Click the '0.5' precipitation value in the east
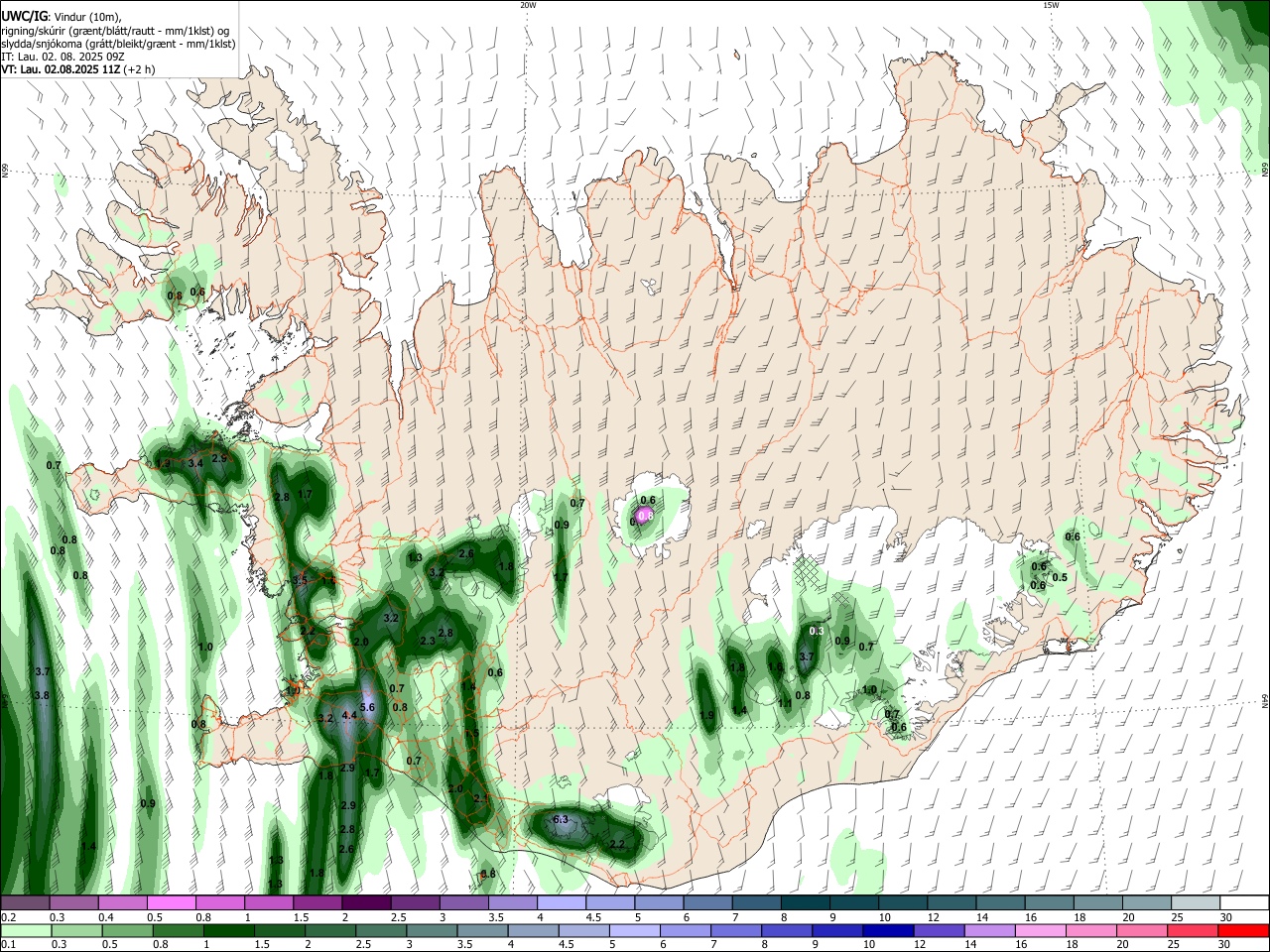The image size is (1270, 952). point(1060,577)
